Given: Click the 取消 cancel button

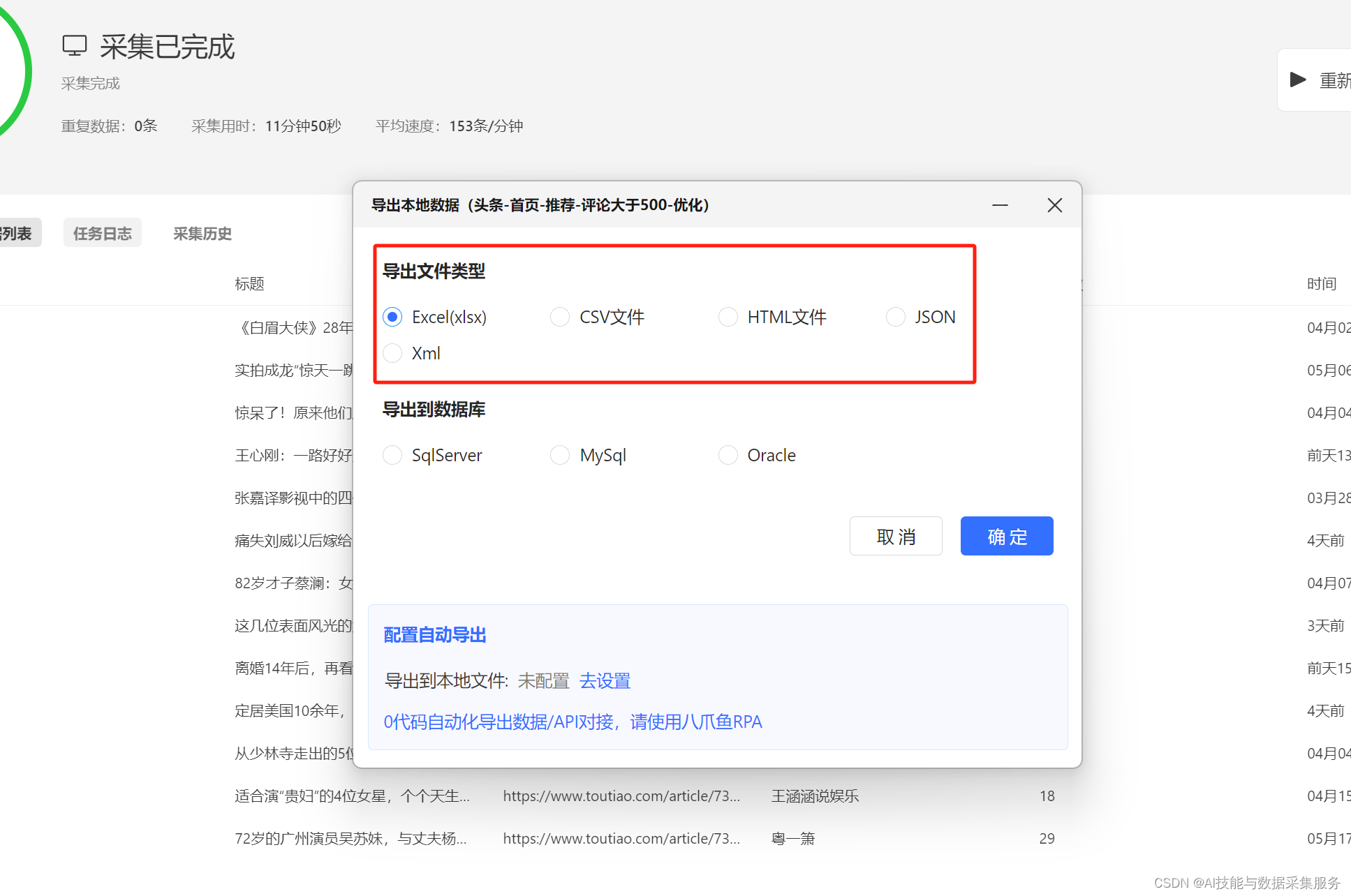Looking at the screenshot, I should click(896, 536).
